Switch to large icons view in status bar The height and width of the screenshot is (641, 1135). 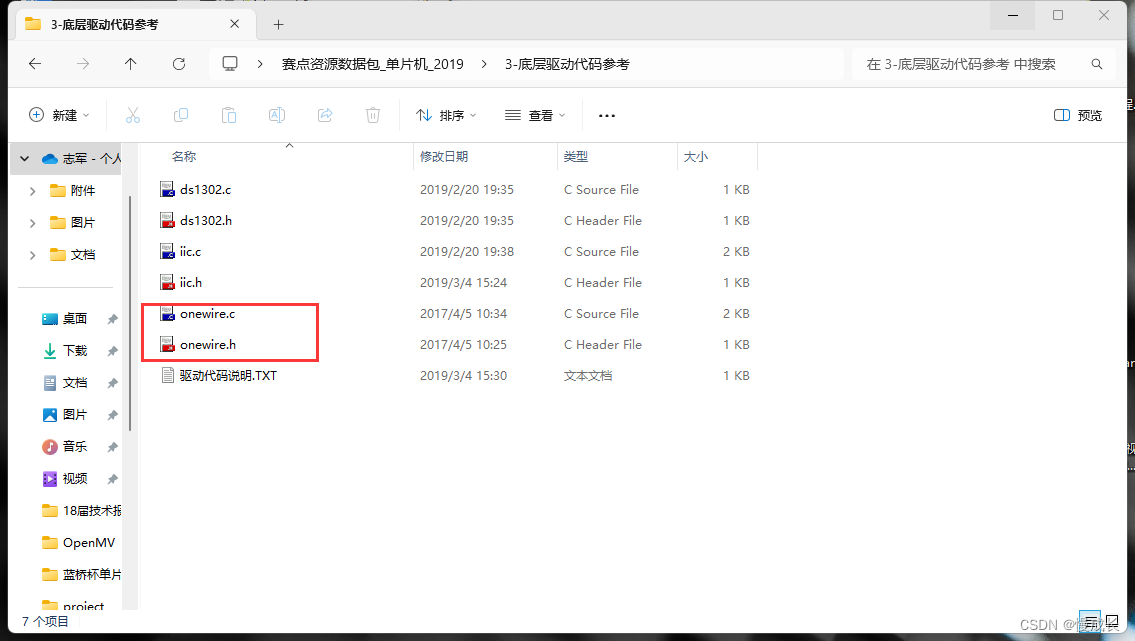coord(1112,621)
